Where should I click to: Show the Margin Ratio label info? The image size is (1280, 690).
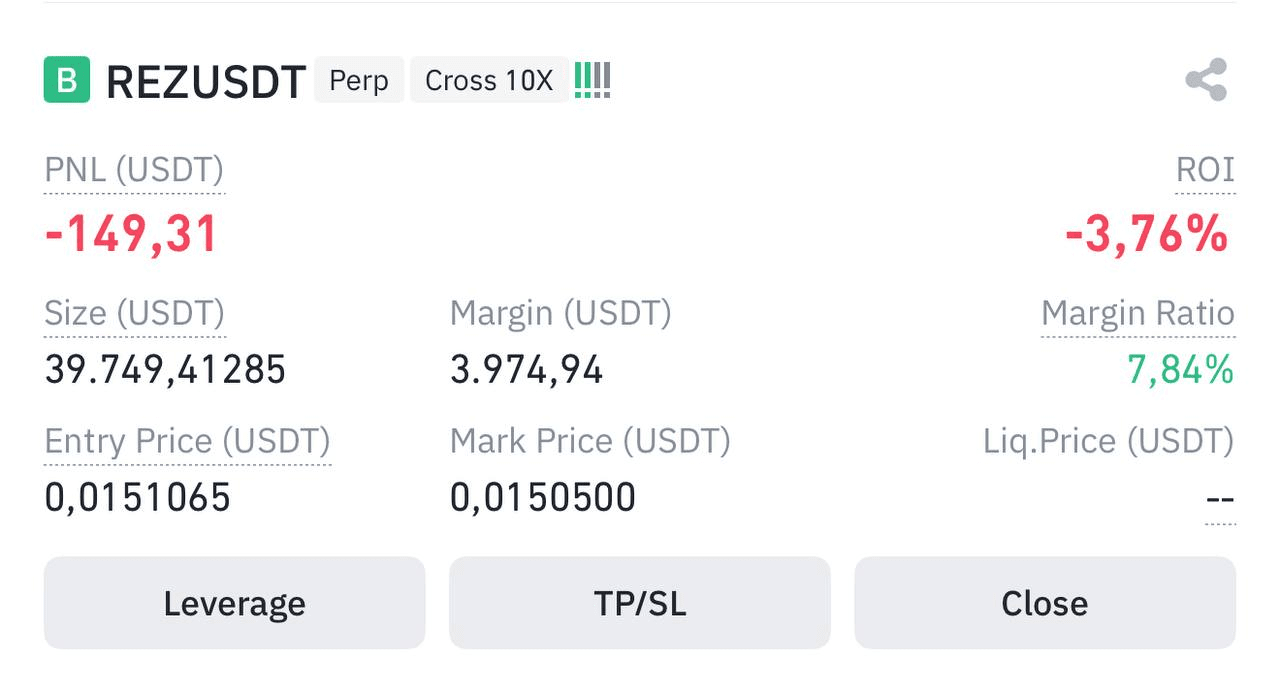[1138, 314]
